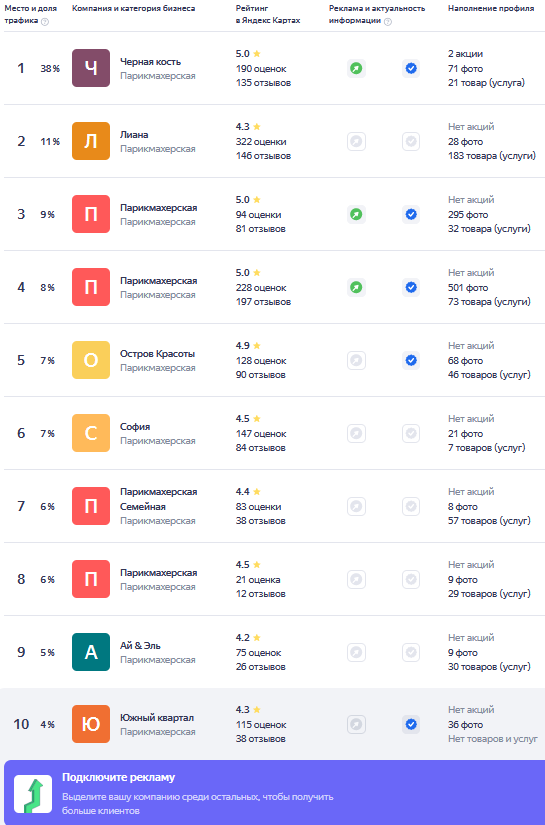Viewport: 545px width, 825px height.
Task: Click the green arrow icon in ad banner
Action: [33, 794]
